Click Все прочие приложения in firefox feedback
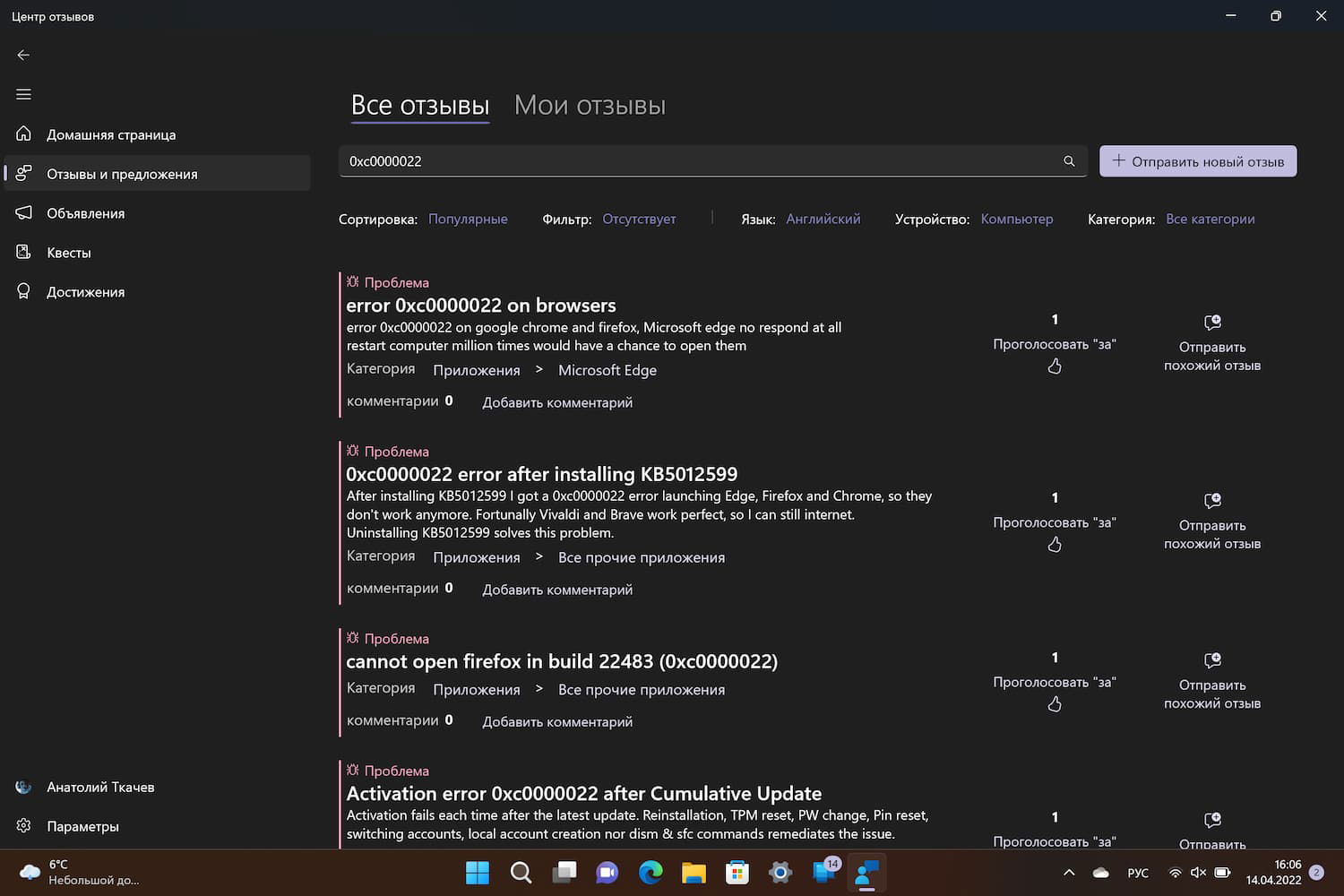 [x=642, y=690]
